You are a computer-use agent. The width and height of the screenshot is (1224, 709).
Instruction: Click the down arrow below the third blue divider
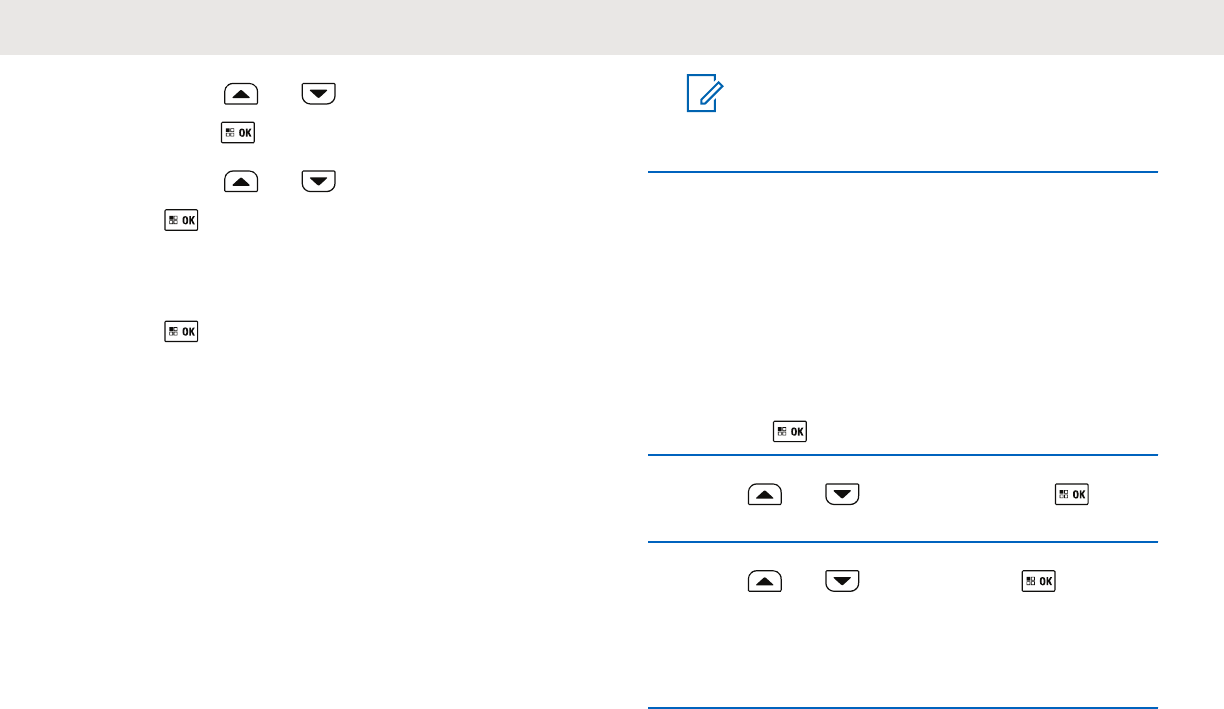[x=844, y=581]
